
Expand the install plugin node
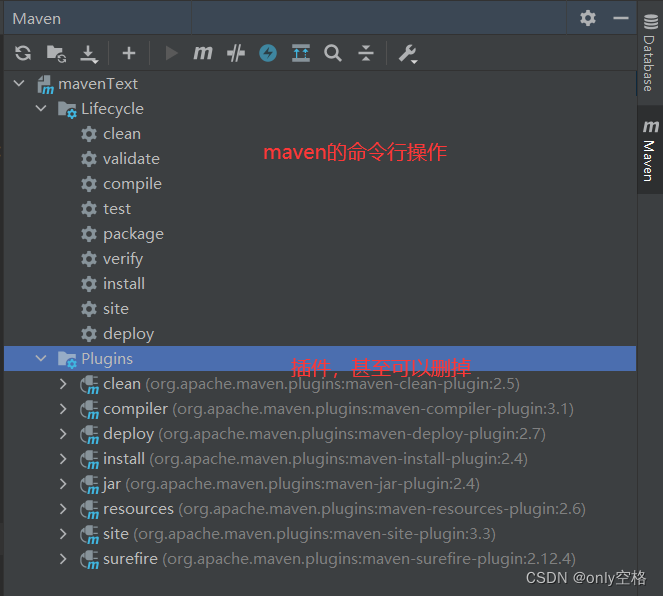click(63, 459)
